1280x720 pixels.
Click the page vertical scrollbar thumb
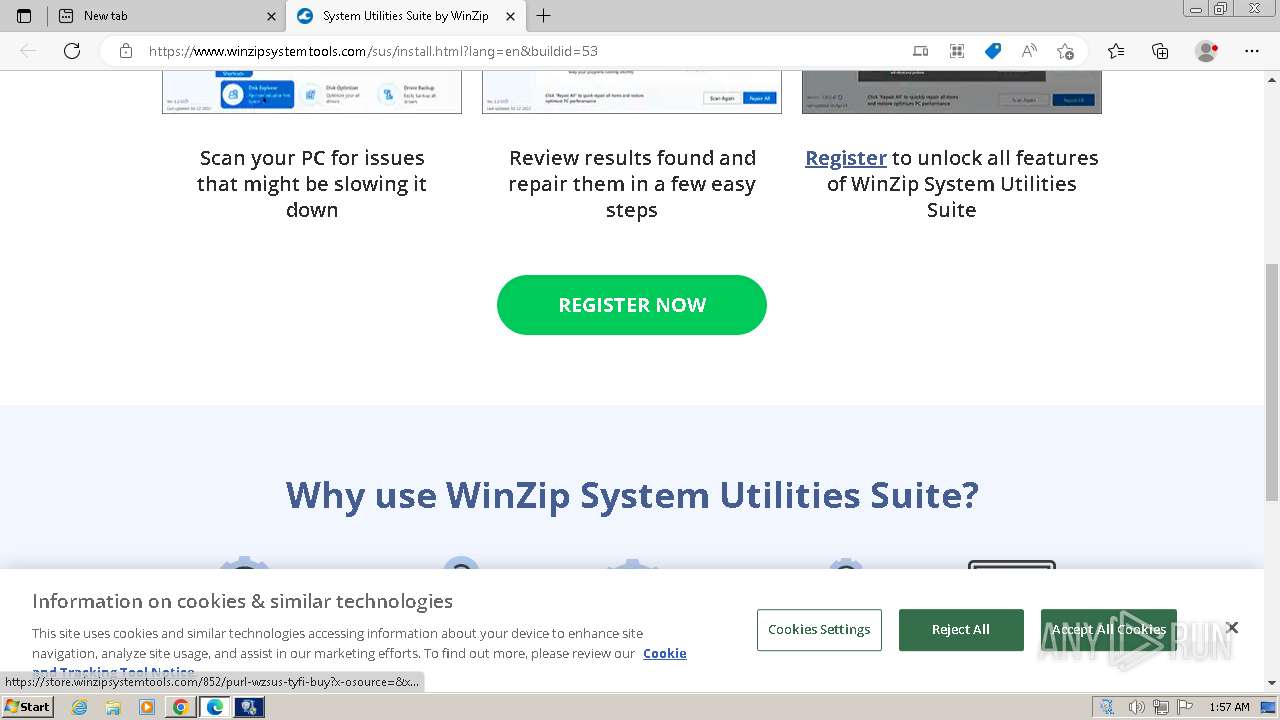1272,380
